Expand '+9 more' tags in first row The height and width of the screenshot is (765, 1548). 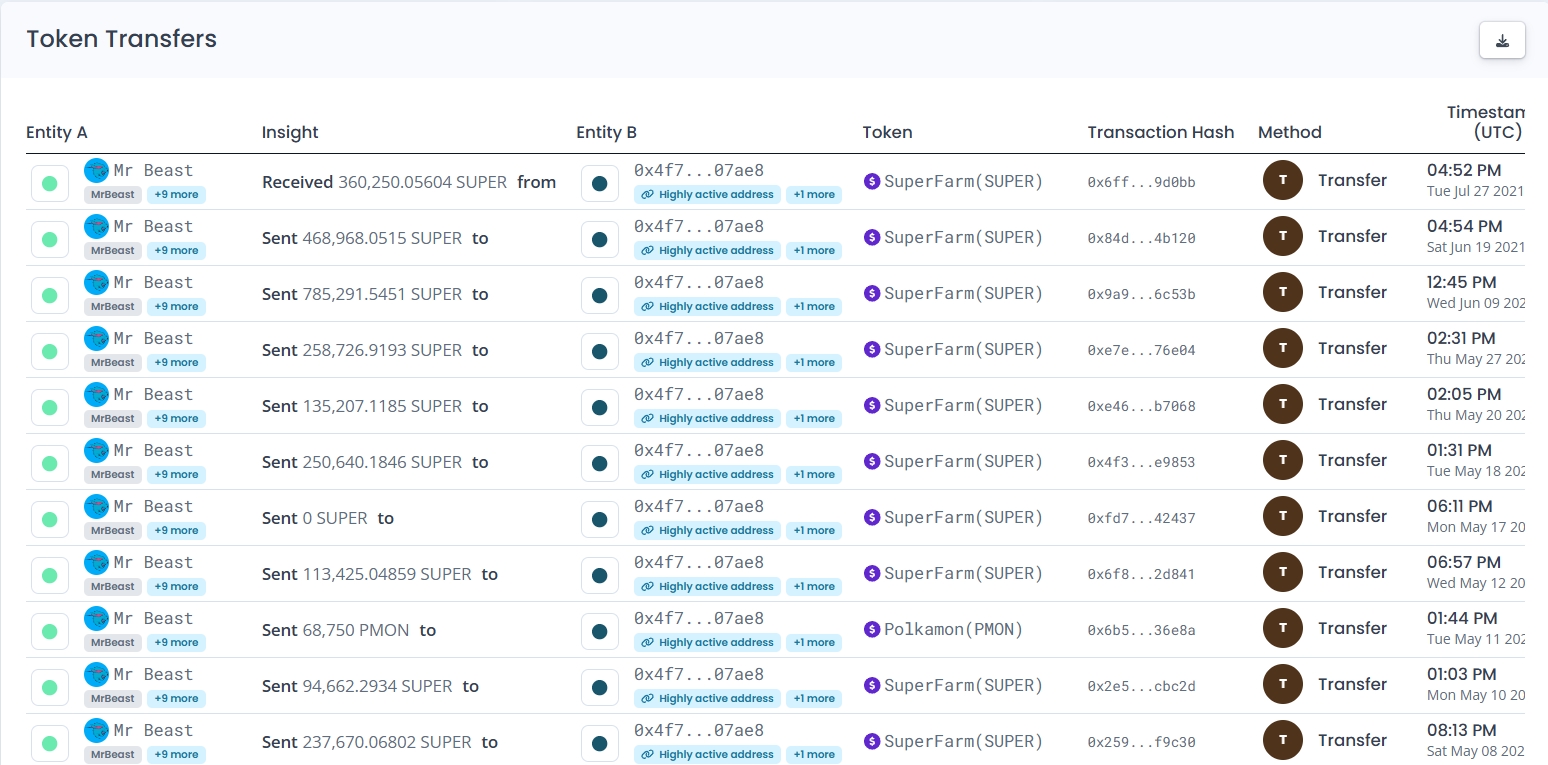coord(176,195)
